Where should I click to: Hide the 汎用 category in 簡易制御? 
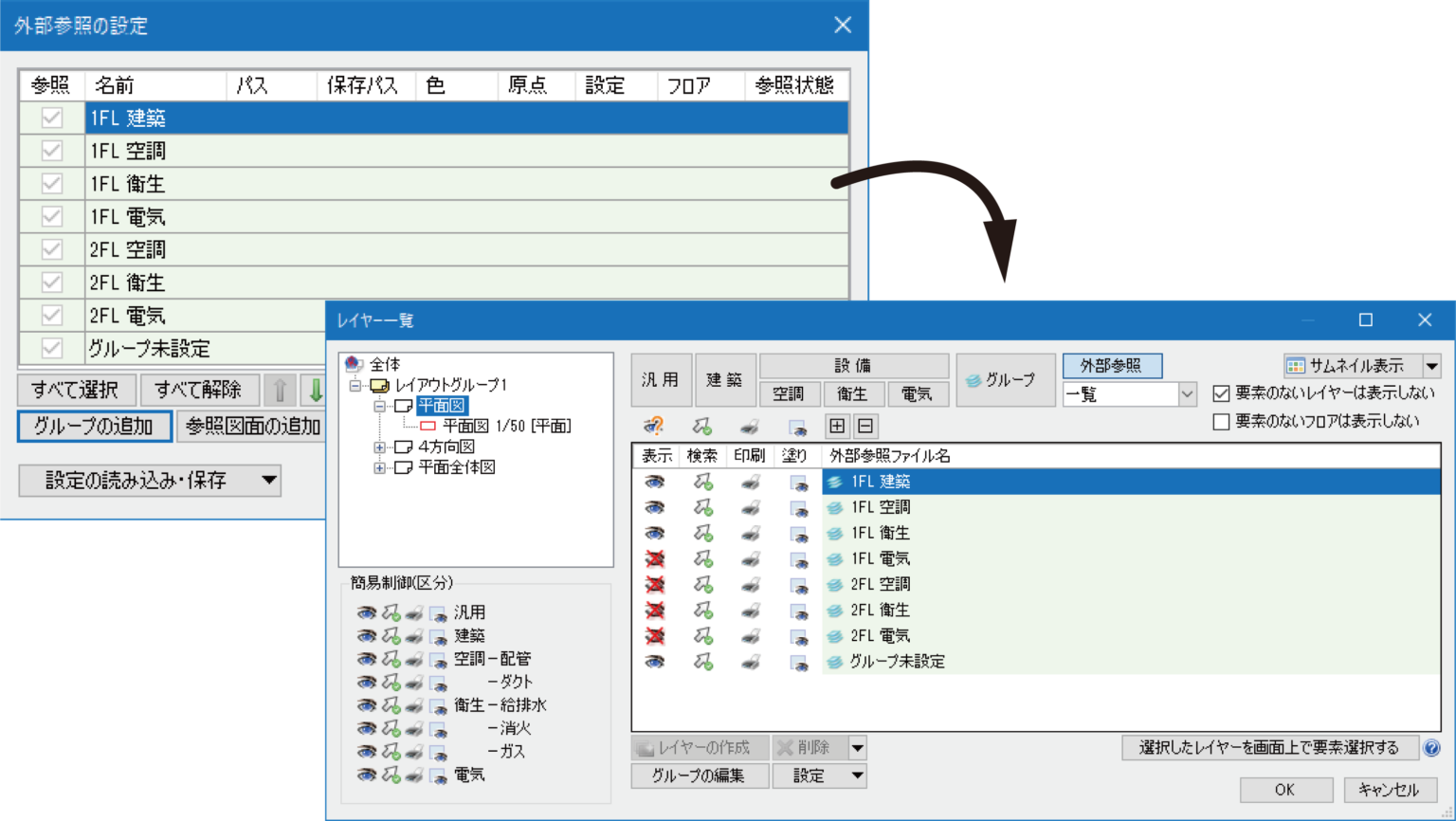[366, 613]
